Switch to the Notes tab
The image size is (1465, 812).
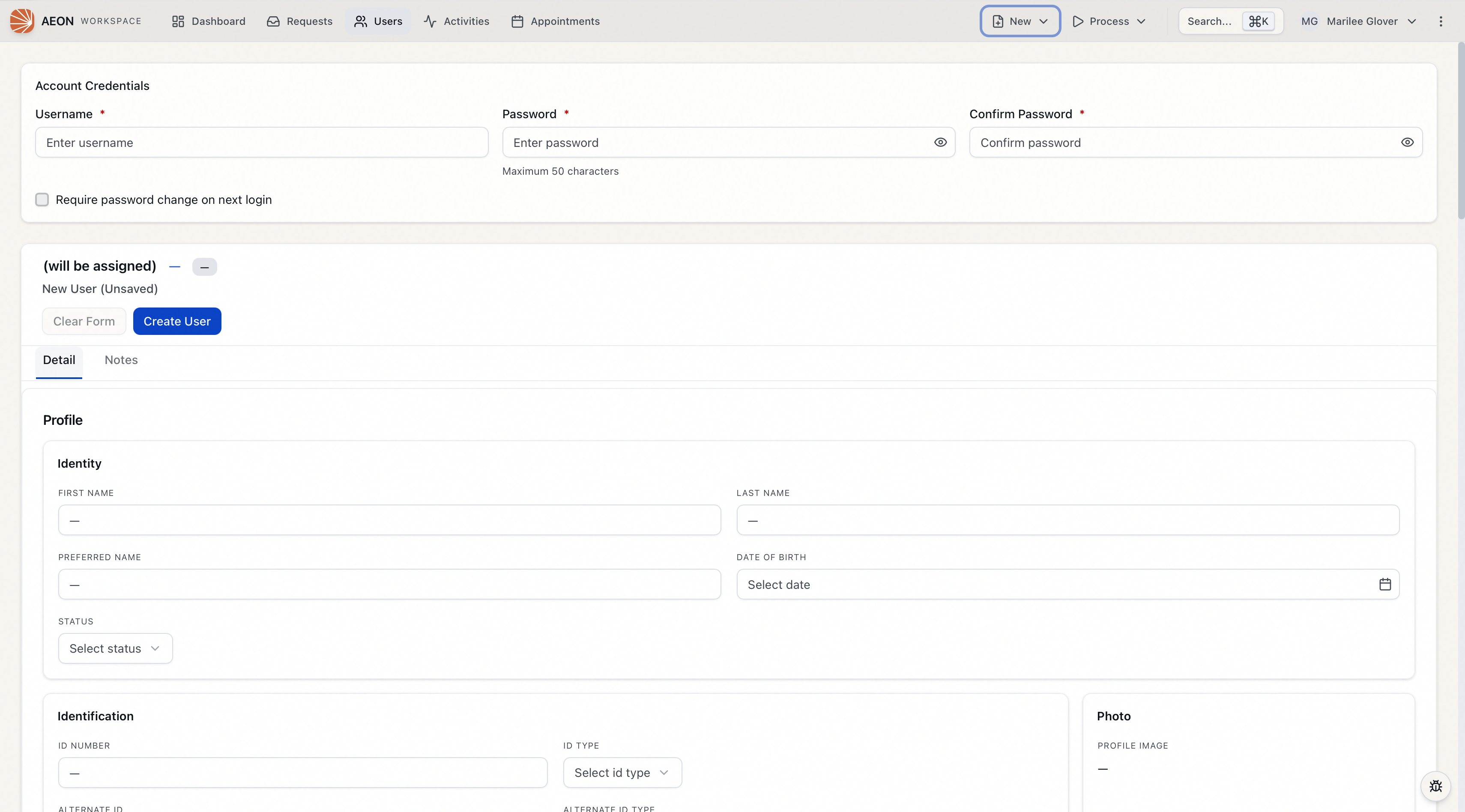pyautogui.click(x=121, y=360)
